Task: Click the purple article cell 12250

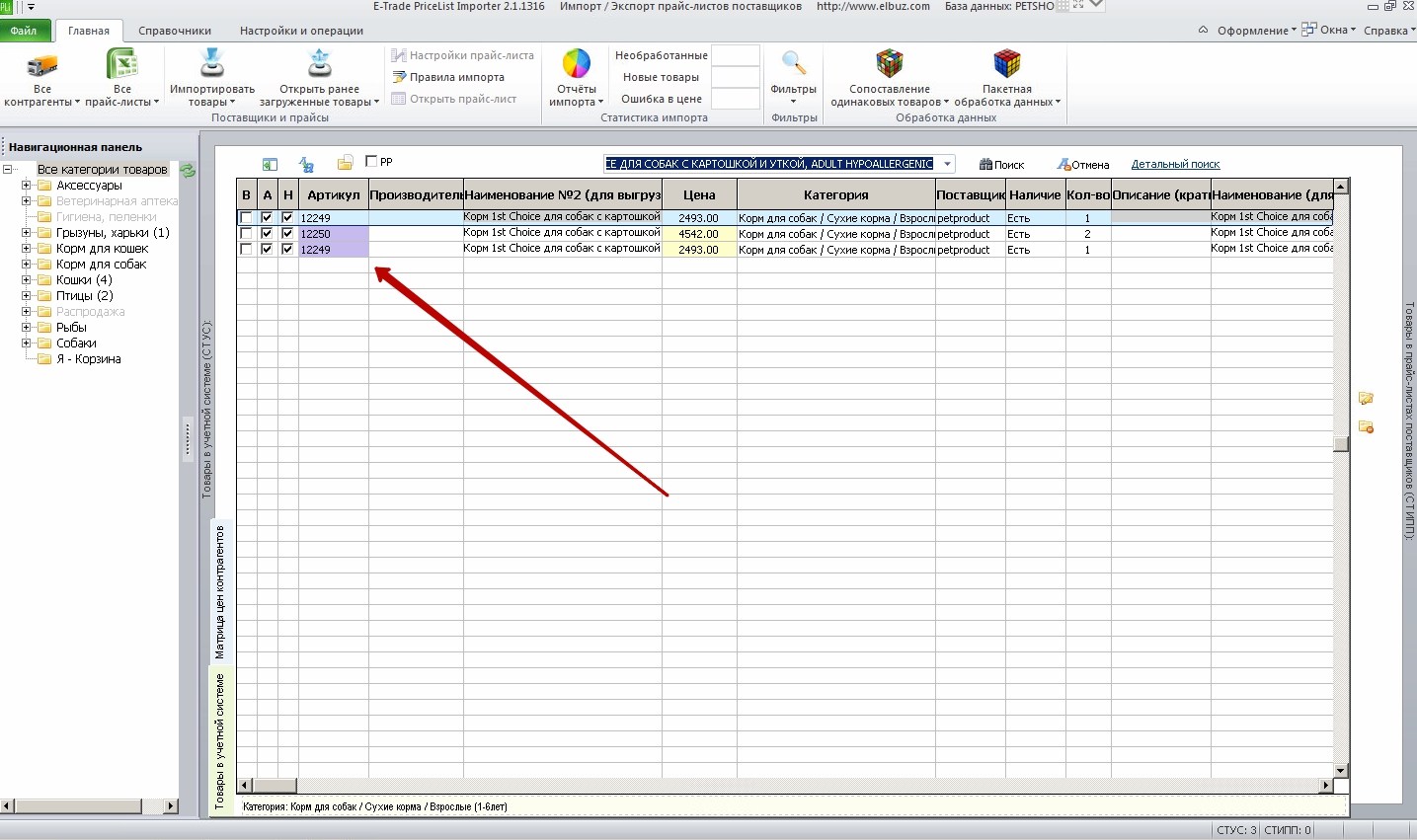Action: tap(334, 234)
